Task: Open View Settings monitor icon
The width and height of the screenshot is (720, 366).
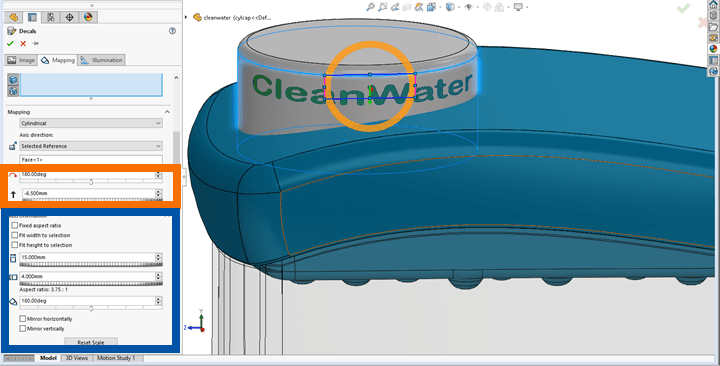Action: [x=518, y=7]
